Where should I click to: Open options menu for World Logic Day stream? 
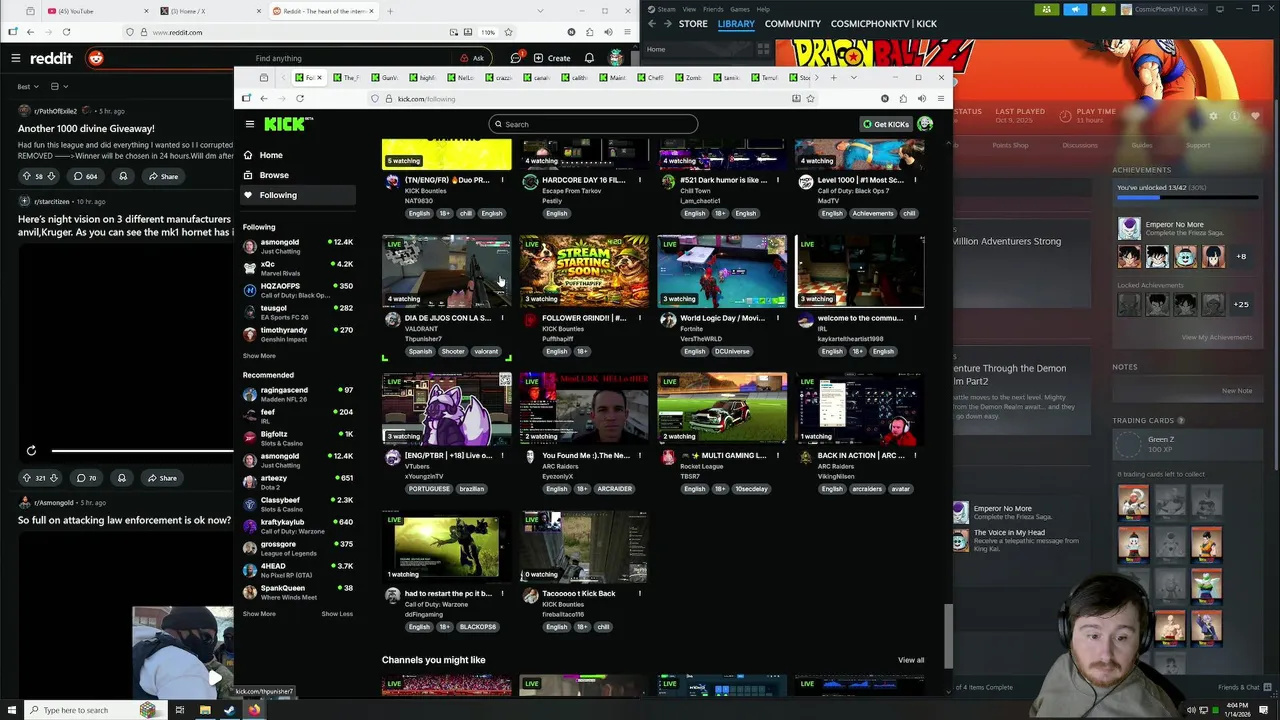pos(777,318)
